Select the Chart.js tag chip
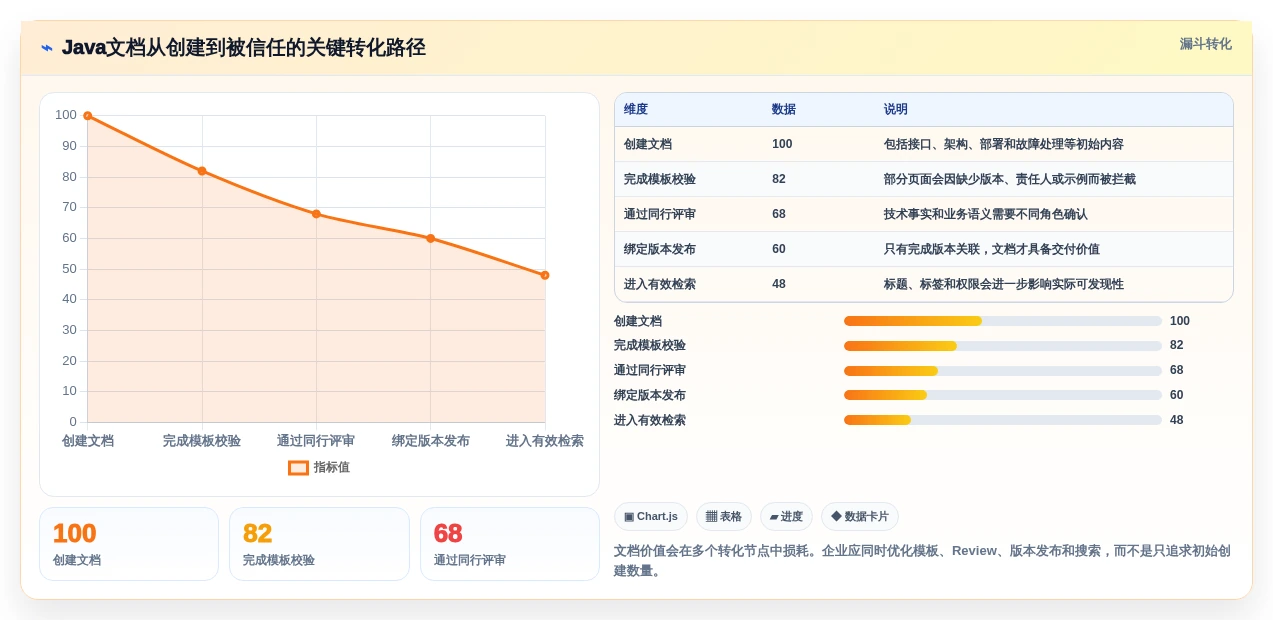Viewport: 1273px width, 620px height. pyautogui.click(x=651, y=517)
